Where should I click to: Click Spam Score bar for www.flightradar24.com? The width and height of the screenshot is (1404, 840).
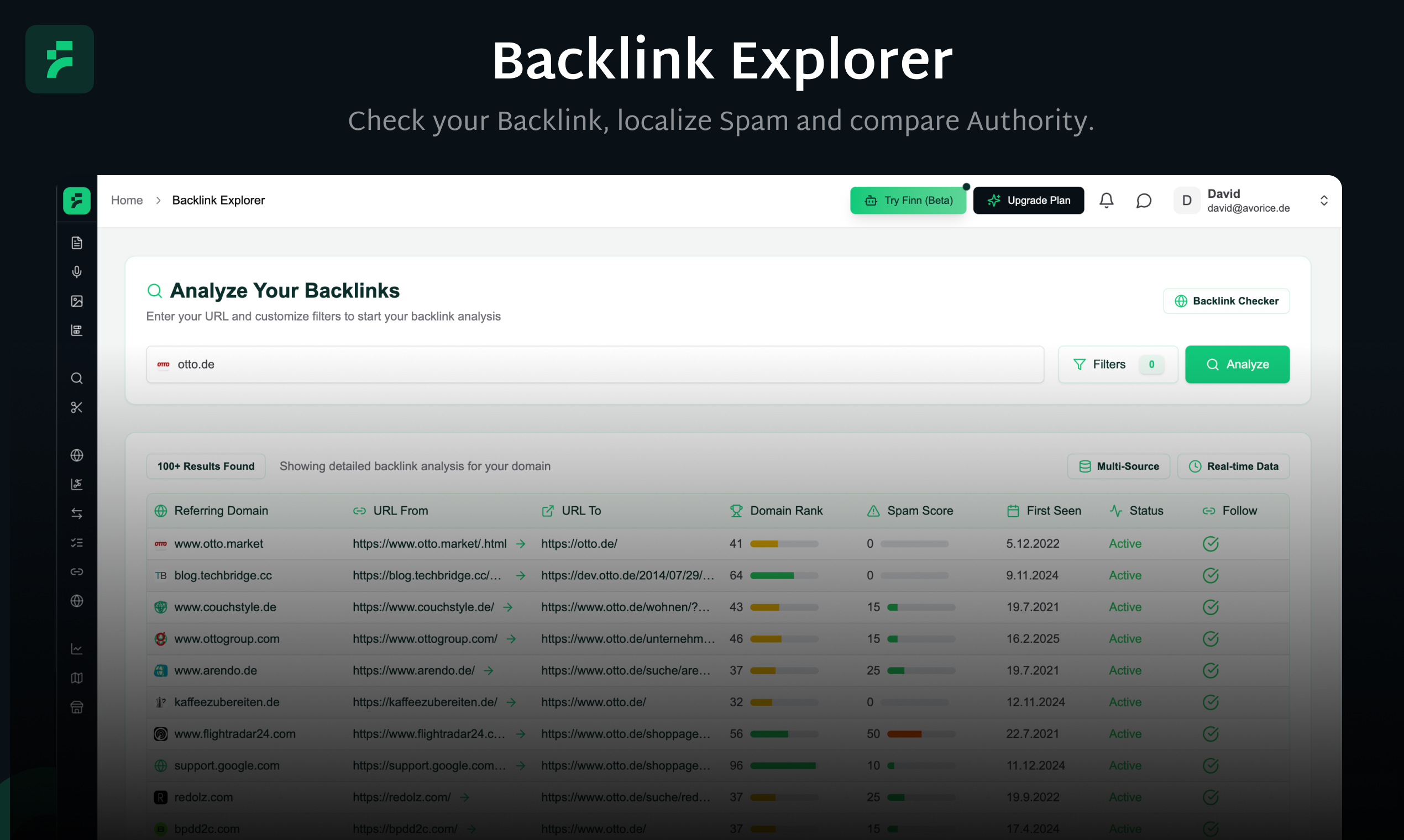point(920,734)
